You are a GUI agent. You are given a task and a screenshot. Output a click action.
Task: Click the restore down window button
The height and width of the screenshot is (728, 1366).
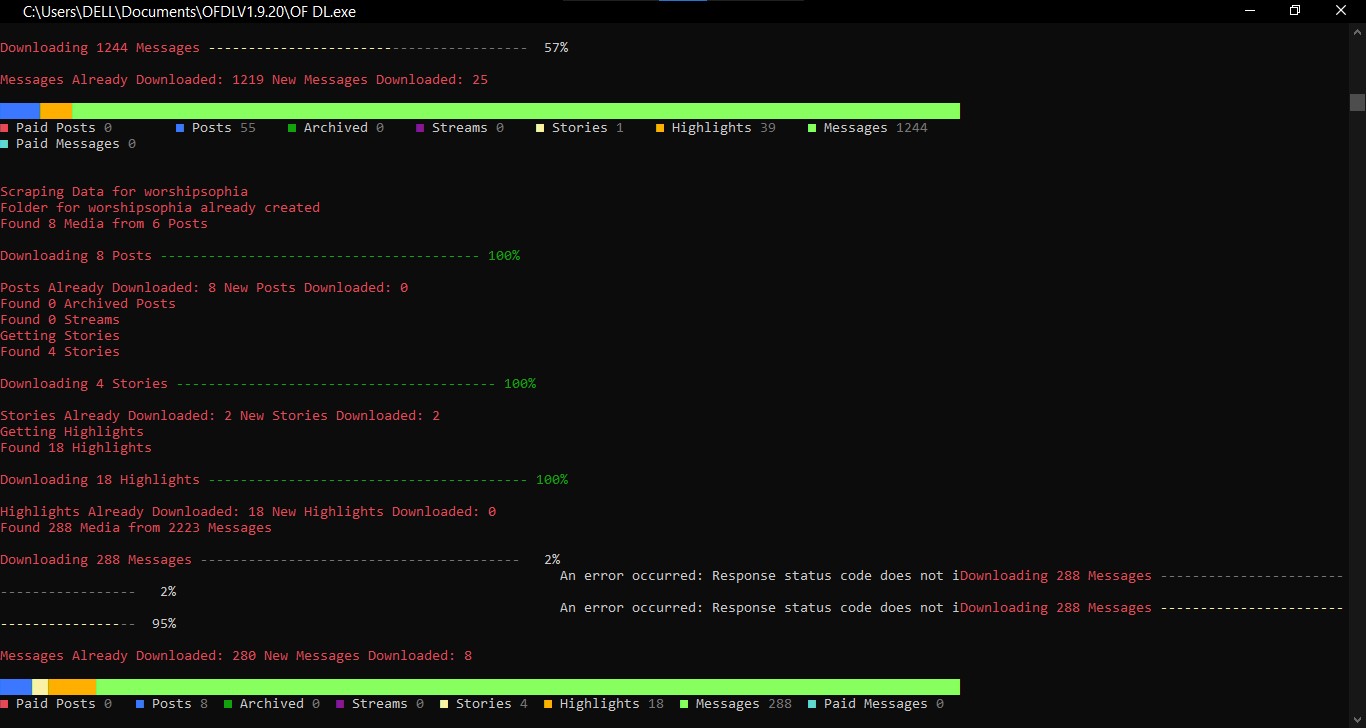pyautogui.click(x=1294, y=11)
